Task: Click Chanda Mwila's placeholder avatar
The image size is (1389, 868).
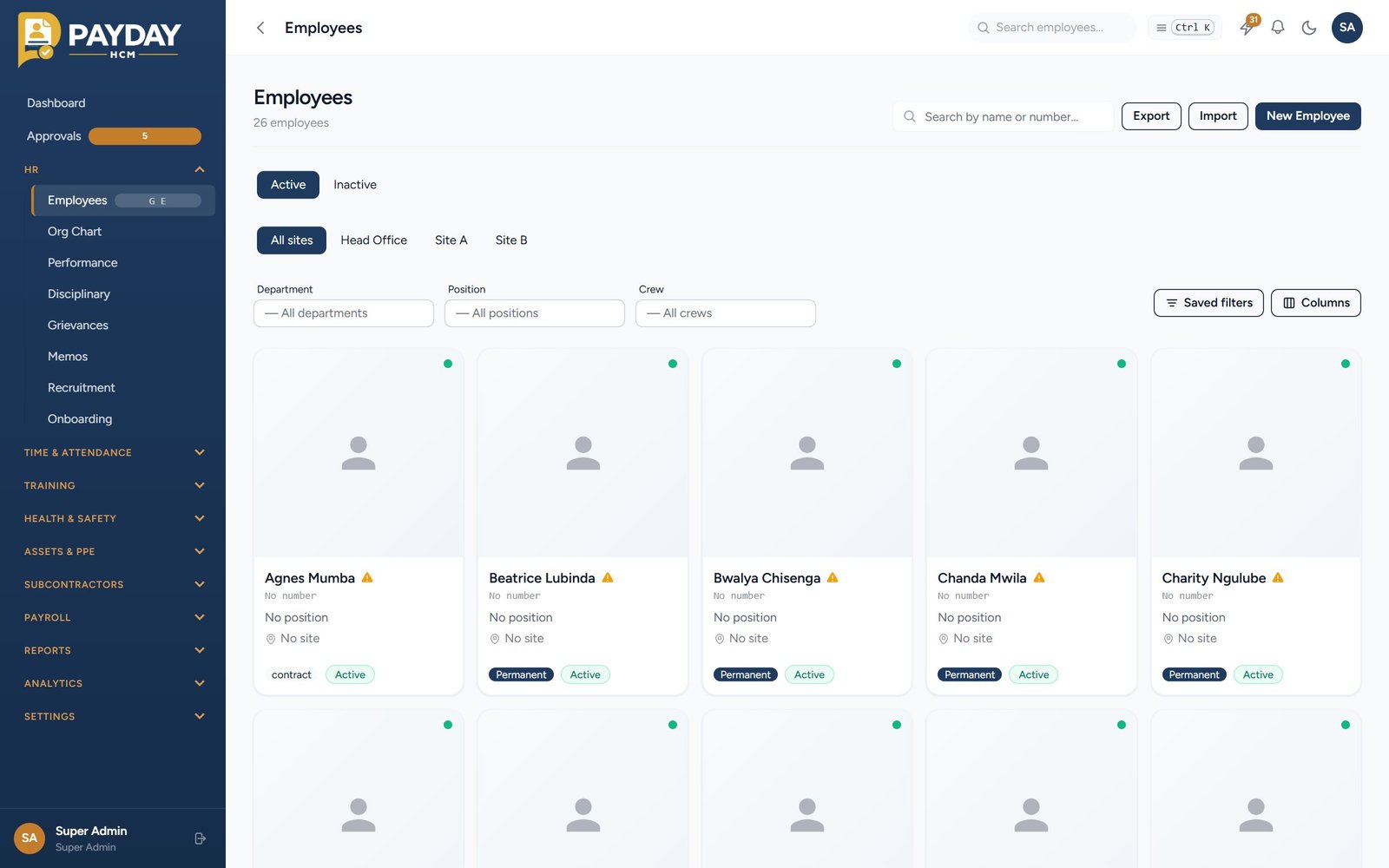Action: (x=1031, y=453)
